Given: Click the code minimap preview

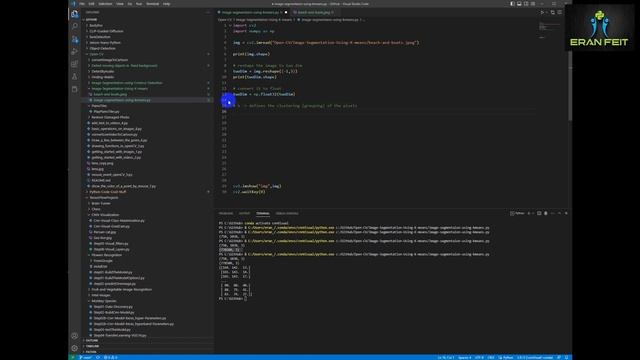Looking at the screenshot, I should coord(550,29).
